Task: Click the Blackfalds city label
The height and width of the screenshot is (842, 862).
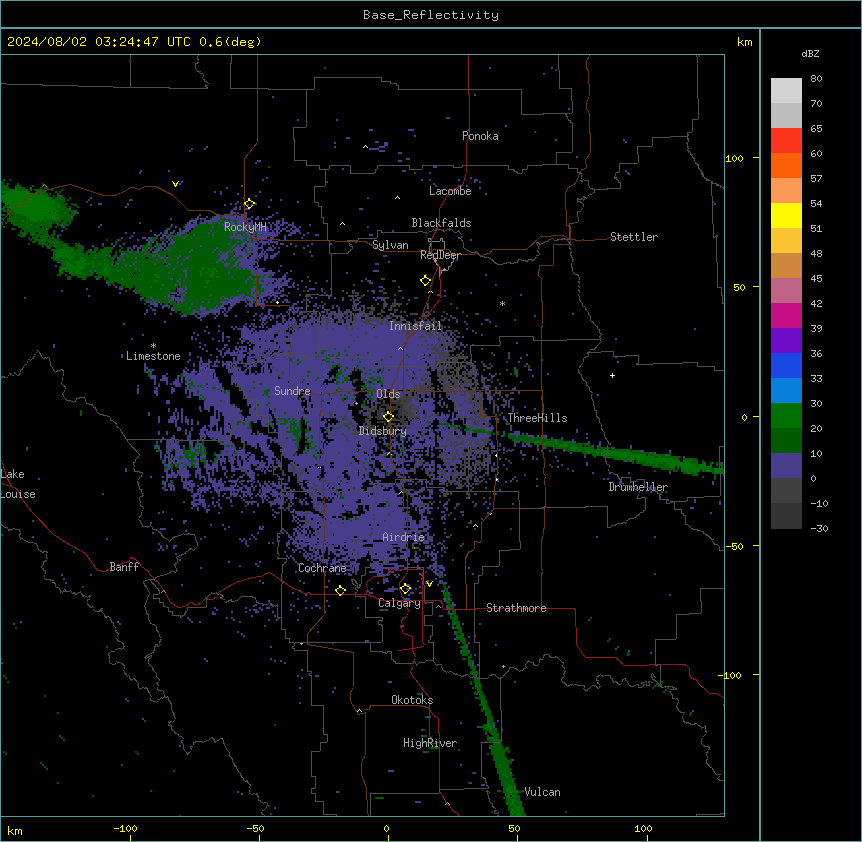Action: pos(441,223)
